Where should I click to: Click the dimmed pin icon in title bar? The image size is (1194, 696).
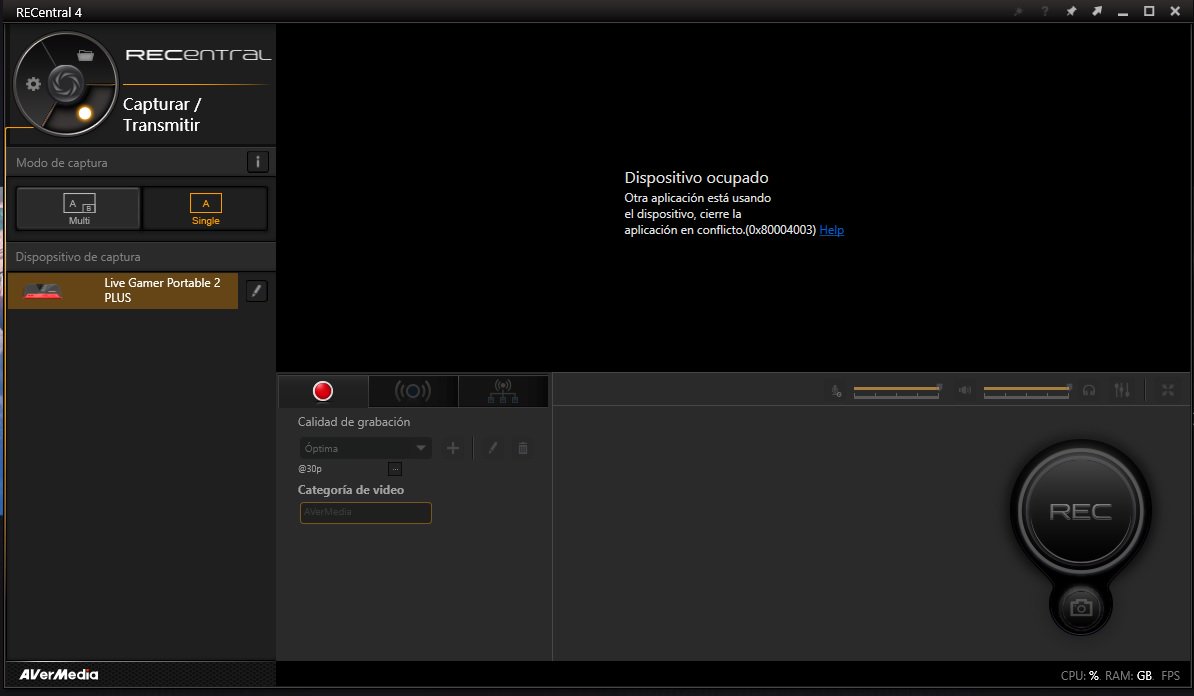[1018, 11]
